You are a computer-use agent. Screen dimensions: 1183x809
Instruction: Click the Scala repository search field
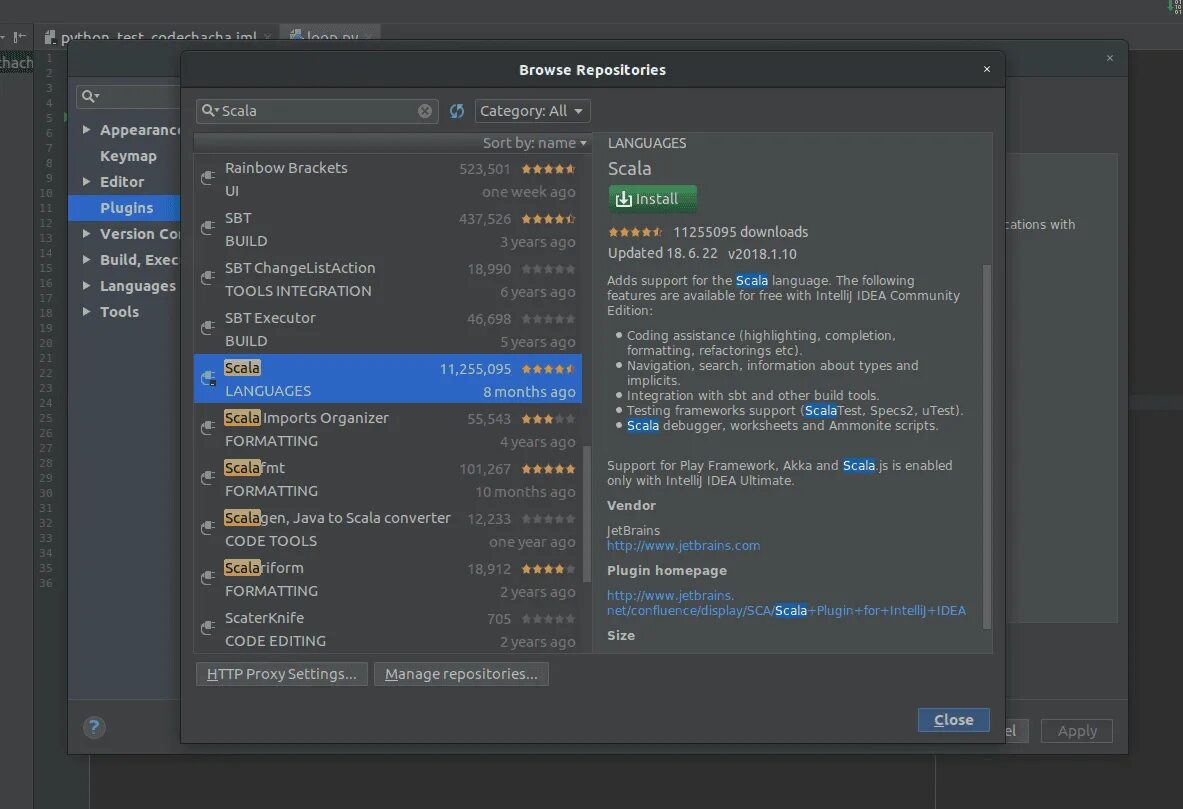point(318,111)
